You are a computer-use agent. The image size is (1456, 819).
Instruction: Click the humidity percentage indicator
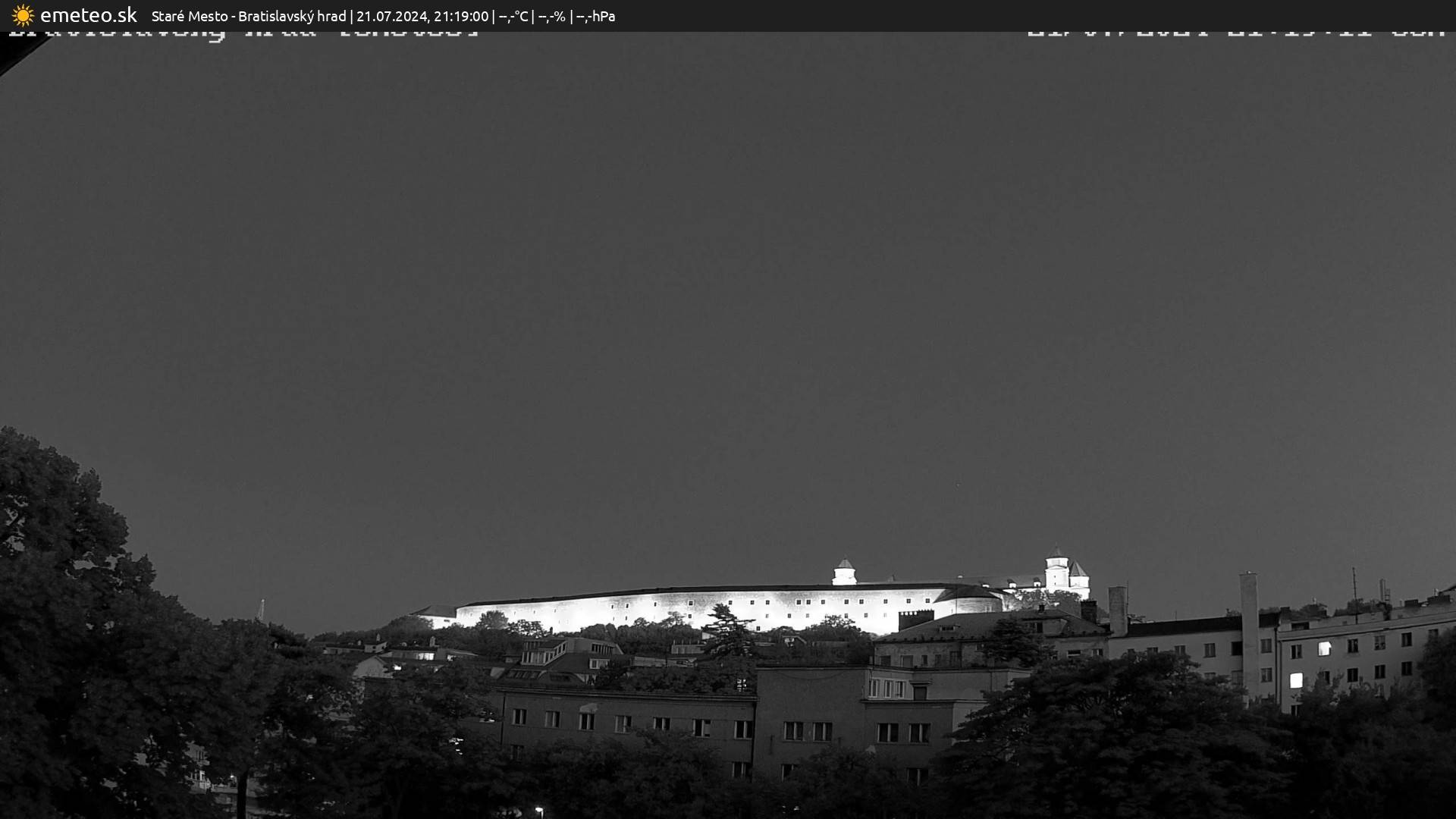point(552,15)
